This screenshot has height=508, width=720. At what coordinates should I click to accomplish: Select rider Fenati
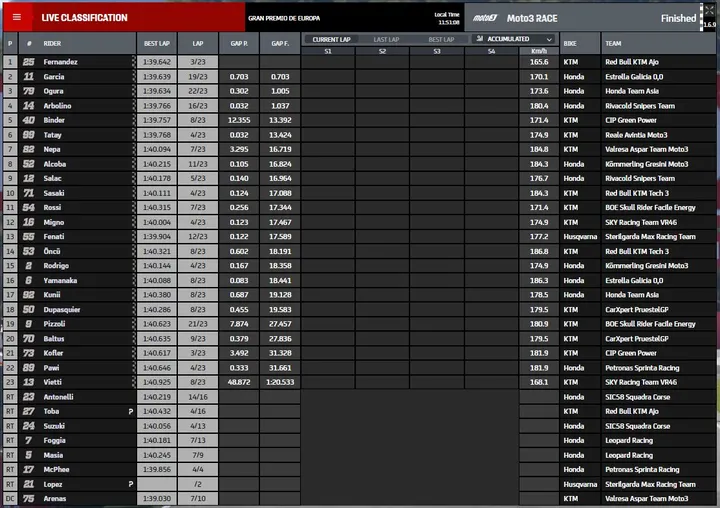pyautogui.click(x=54, y=237)
